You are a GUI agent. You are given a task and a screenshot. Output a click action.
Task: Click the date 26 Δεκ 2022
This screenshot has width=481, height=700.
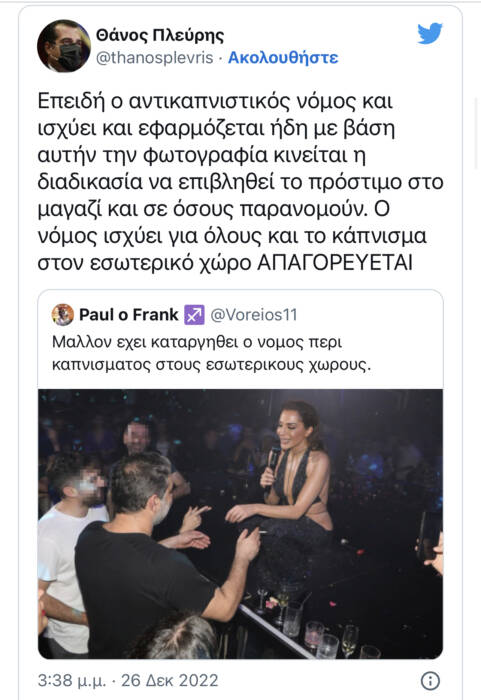(170, 680)
